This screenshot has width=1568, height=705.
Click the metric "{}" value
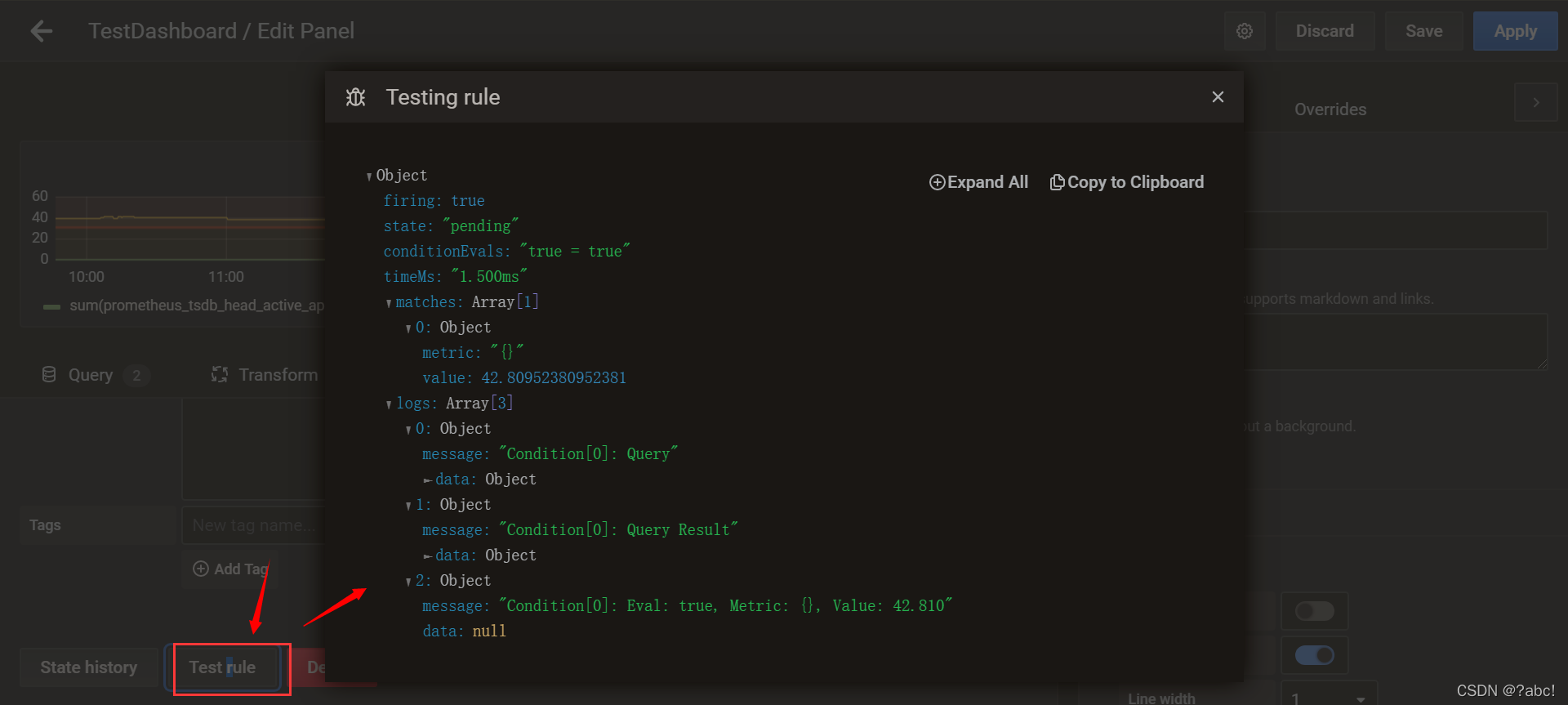coord(506,353)
